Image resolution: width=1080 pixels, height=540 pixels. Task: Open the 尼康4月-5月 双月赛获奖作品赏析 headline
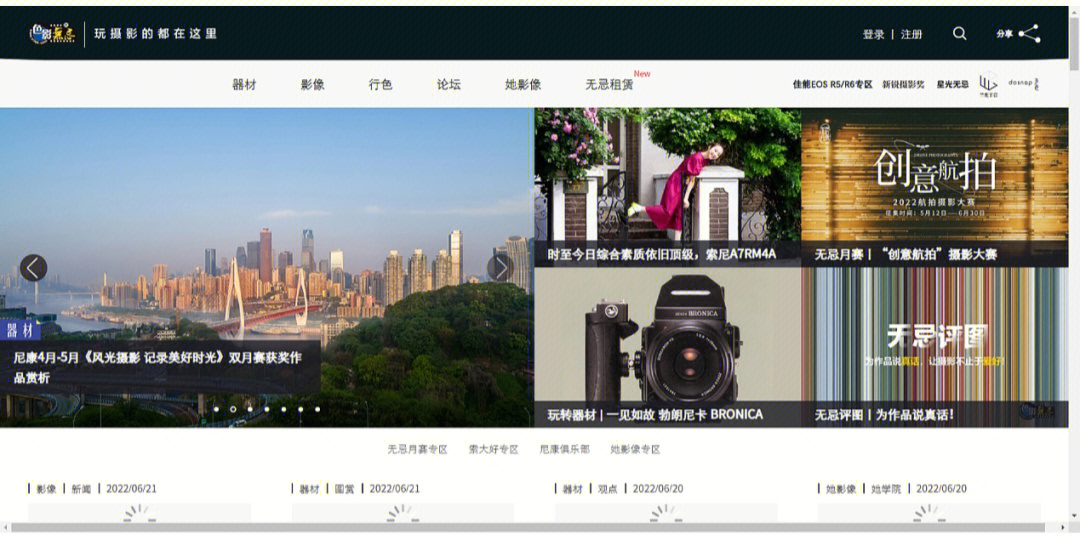point(158,368)
